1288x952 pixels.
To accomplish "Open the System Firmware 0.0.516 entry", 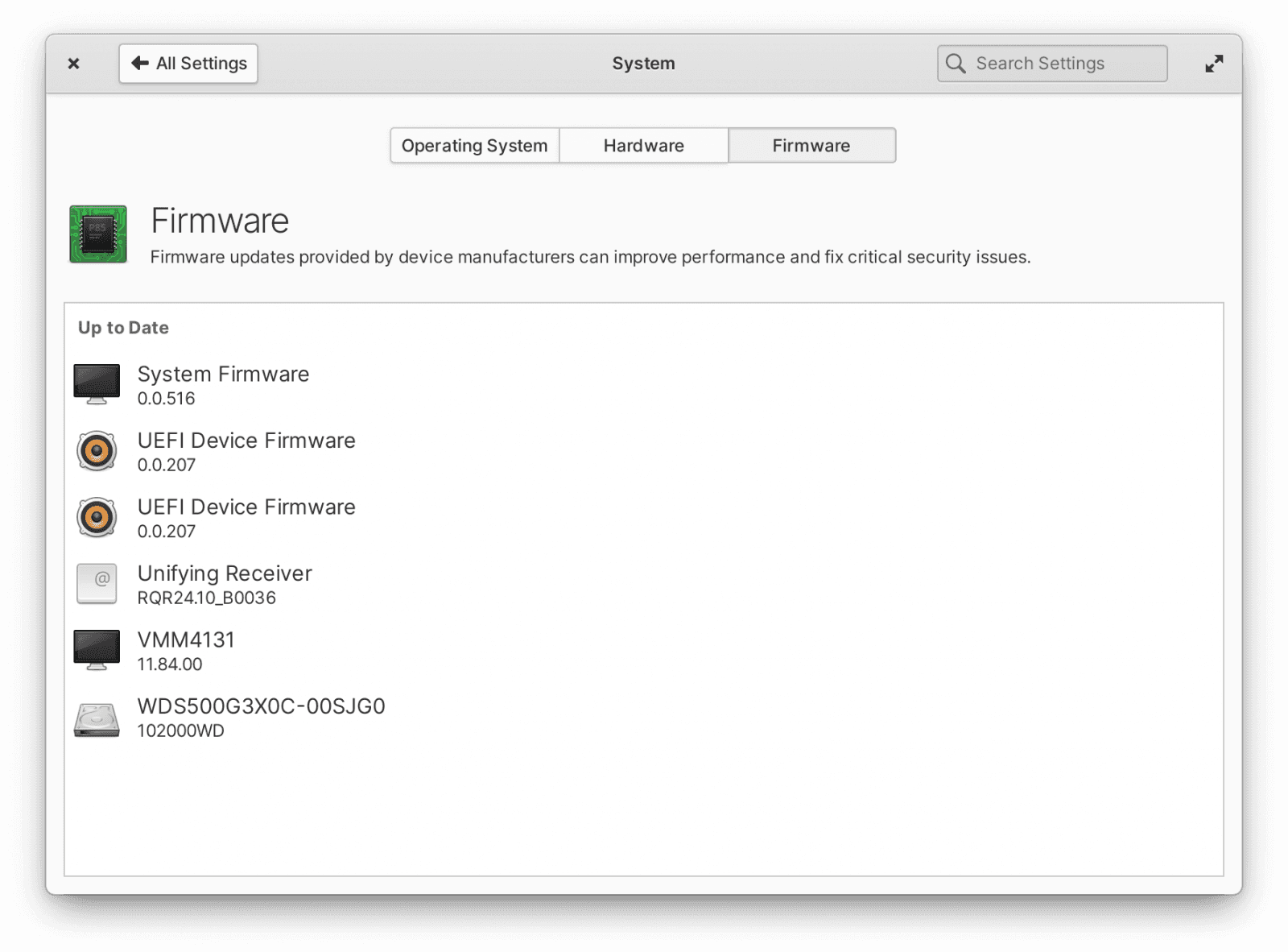I will coord(223,383).
